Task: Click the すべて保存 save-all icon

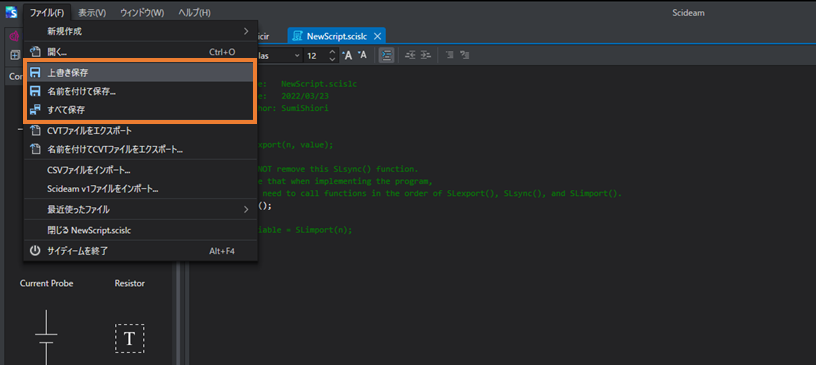Action: click(35, 110)
